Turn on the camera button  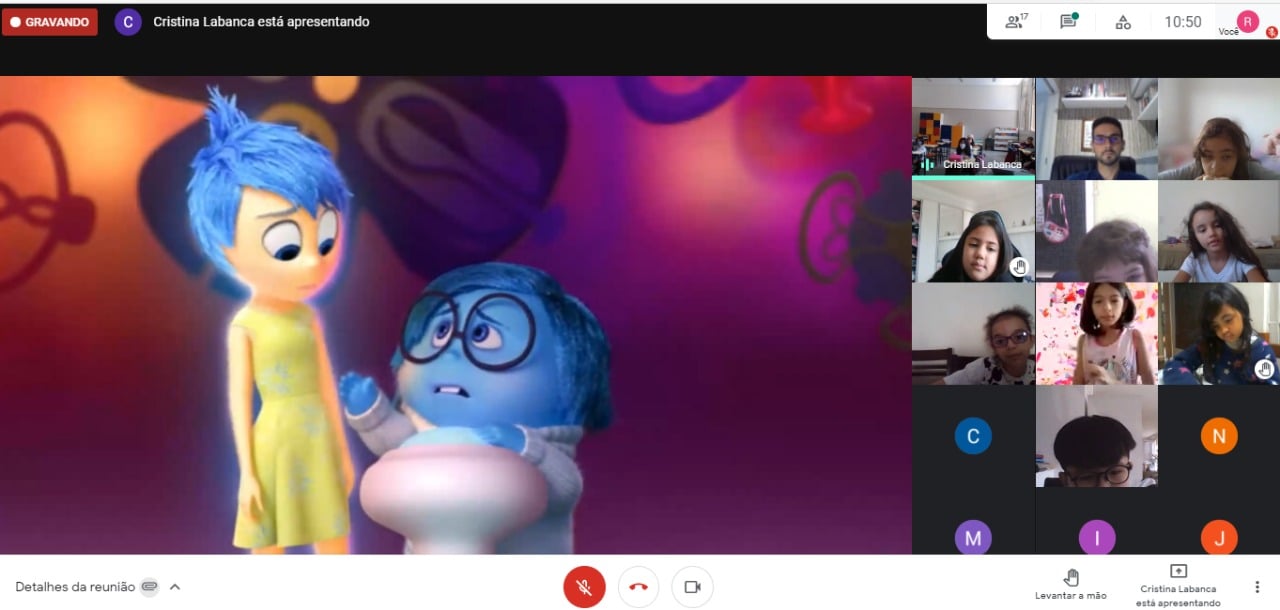click(692, 587)
